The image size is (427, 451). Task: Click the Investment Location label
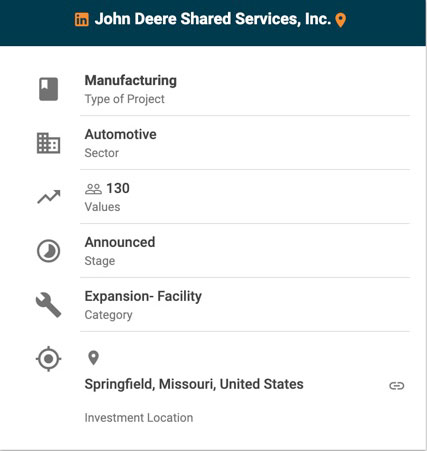pos(139,418)
